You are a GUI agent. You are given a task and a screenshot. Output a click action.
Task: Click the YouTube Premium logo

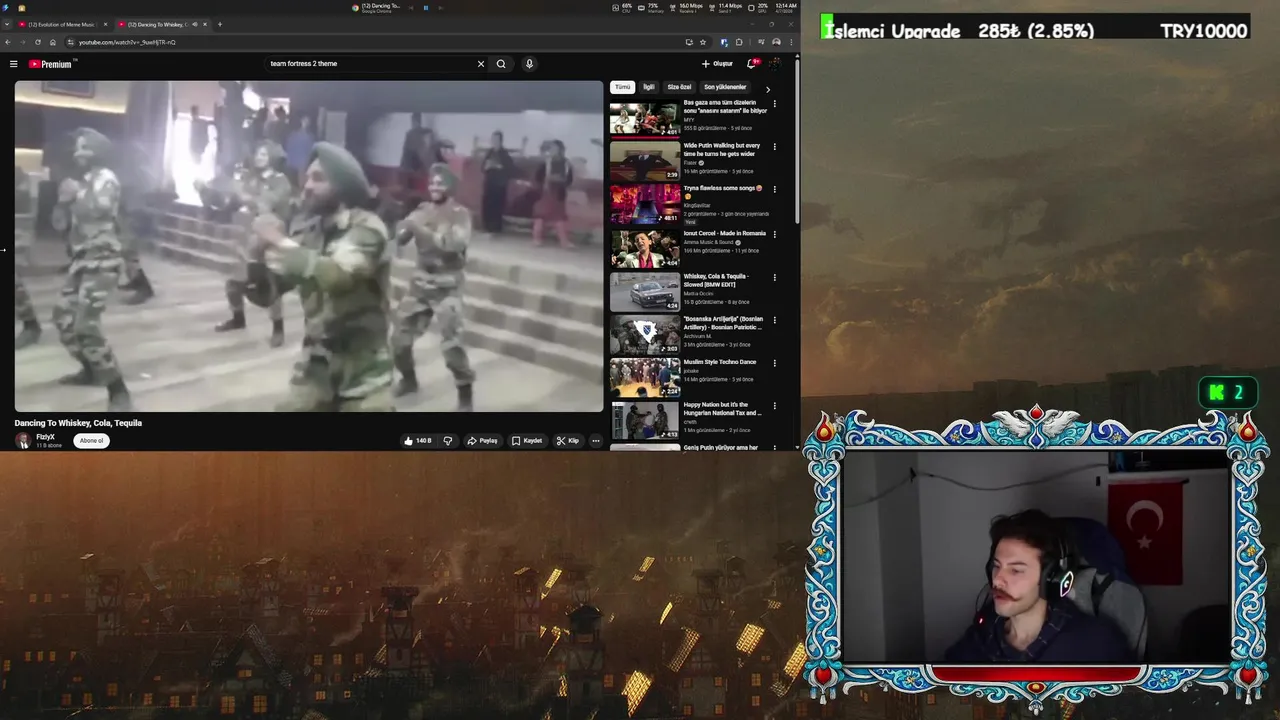click(51, 64)
